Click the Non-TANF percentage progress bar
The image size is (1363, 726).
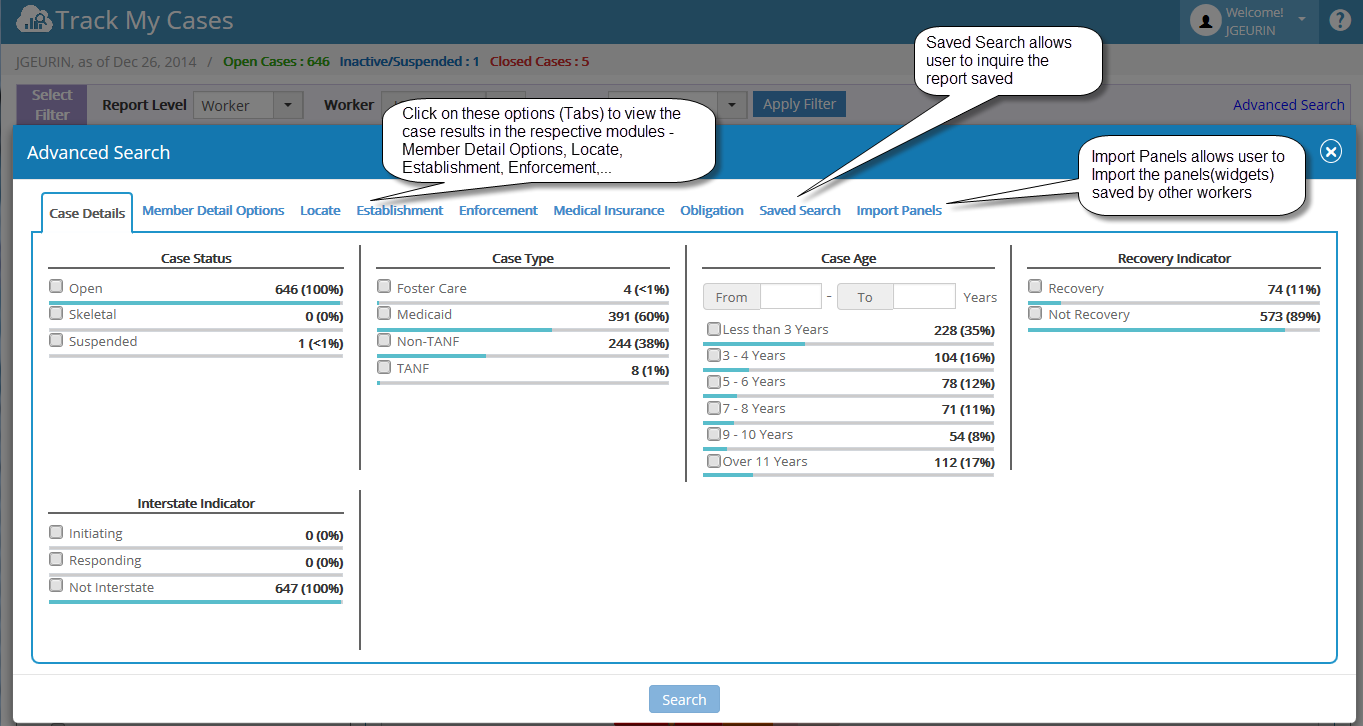(523, 356)
